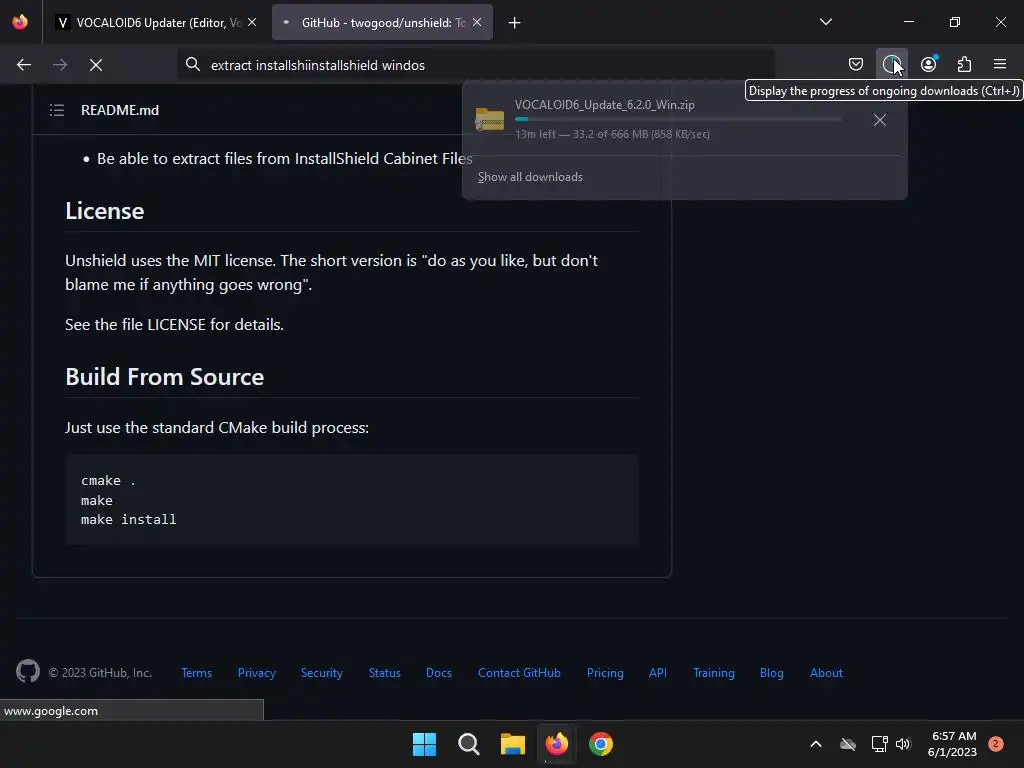Click the OneDrive cloud tray icon
This screenshot has width=1024, height=768.
(848, 744)
